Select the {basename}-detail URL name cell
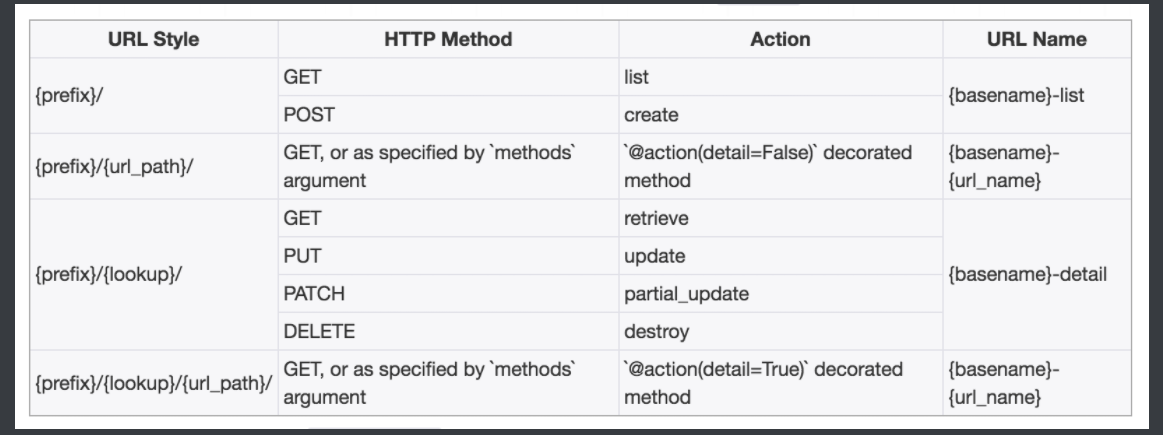This screenshot has width=1163, height=435. click(1028, 274)
